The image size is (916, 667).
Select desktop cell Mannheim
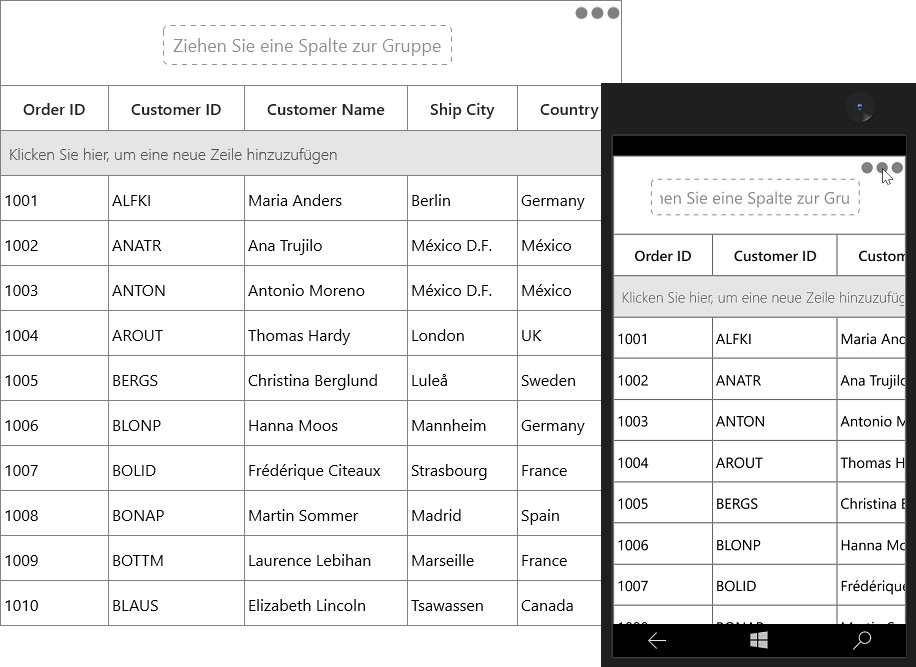462,425
